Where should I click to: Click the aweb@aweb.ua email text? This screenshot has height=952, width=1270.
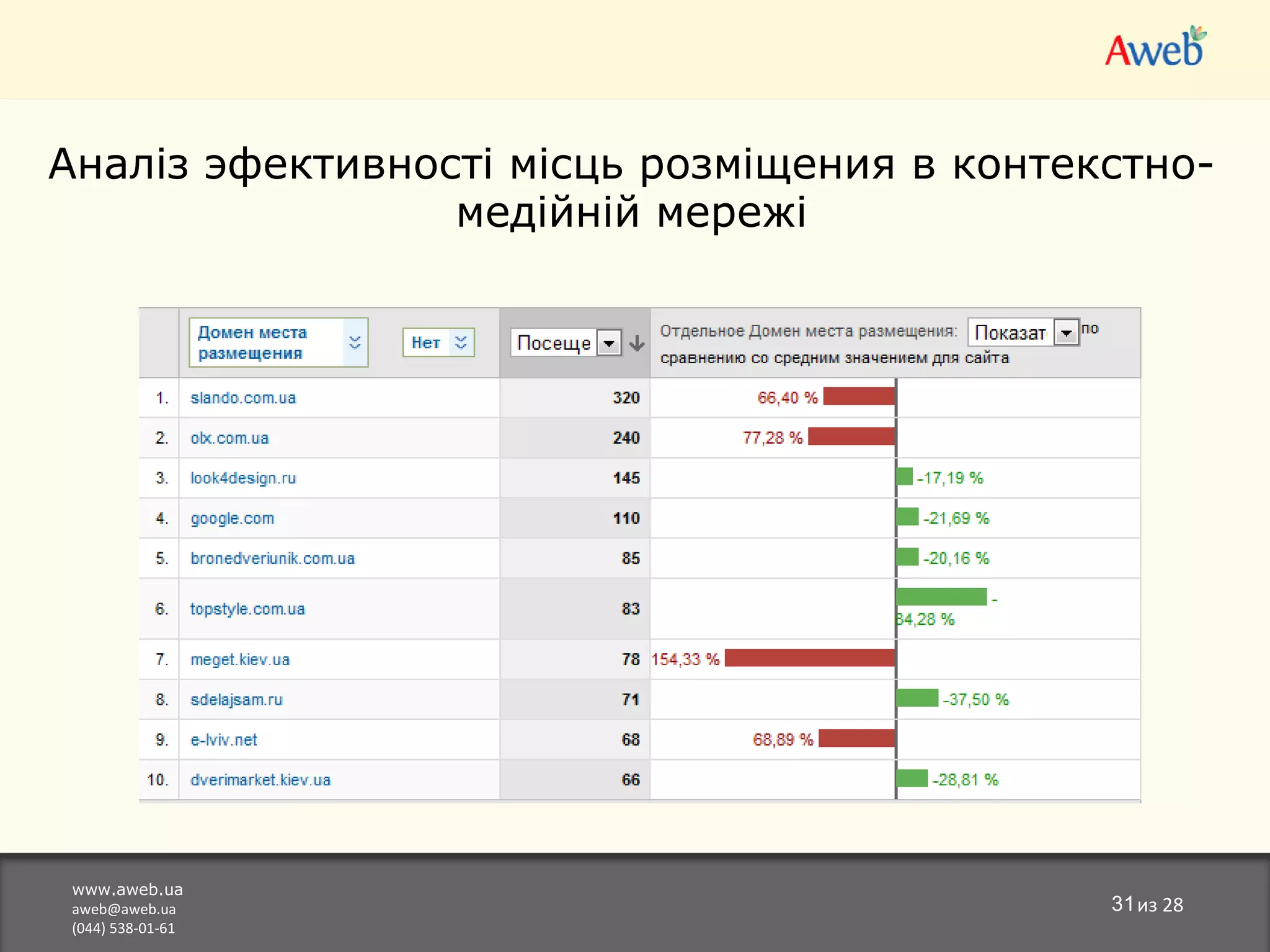(124, 909)
